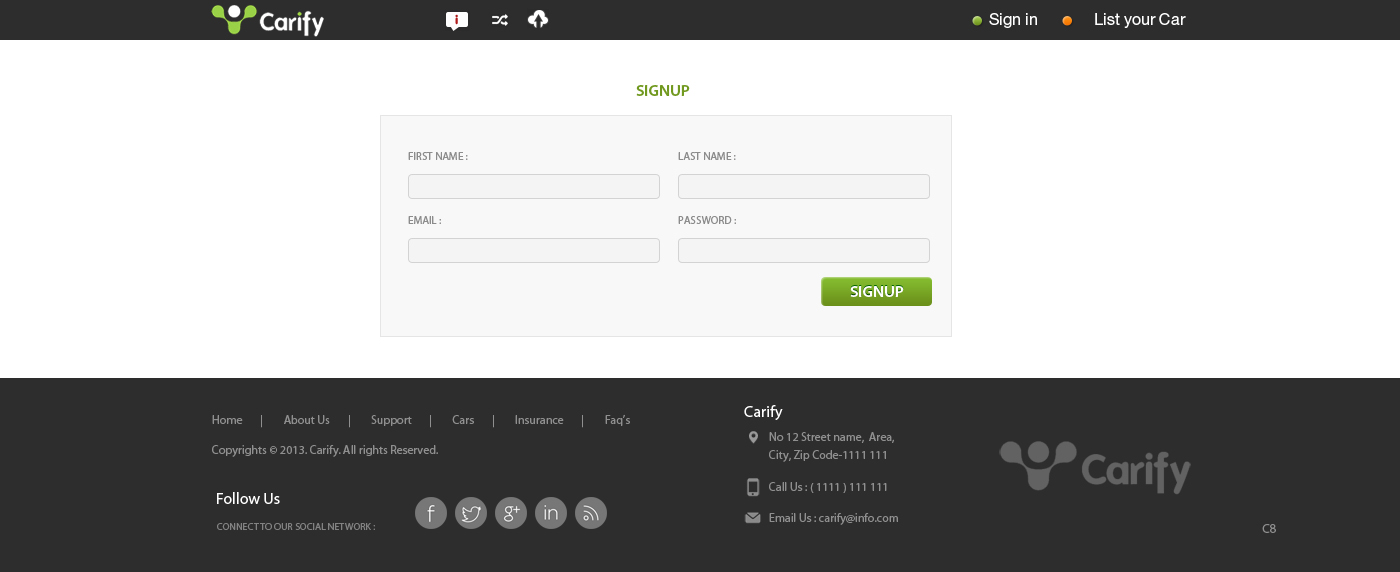1400x572 pixels.
Task: Click the Call Us phone number text
Action: 828,488
